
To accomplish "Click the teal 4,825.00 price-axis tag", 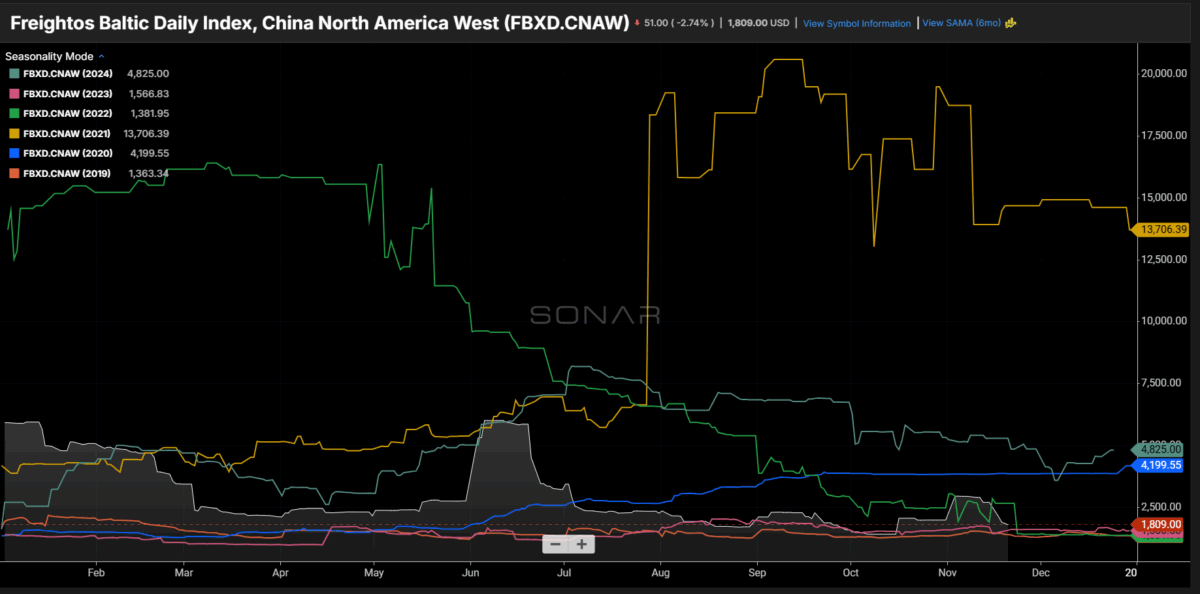I will [x=1156, y=450].
